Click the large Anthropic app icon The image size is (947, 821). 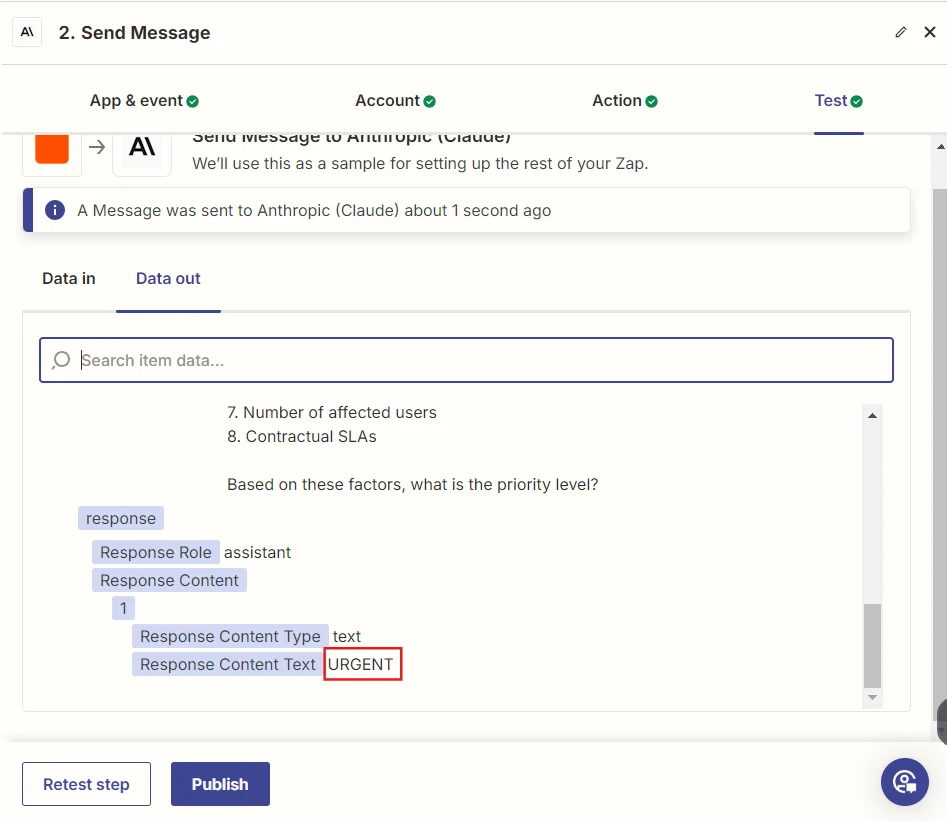tap(142, 147)
